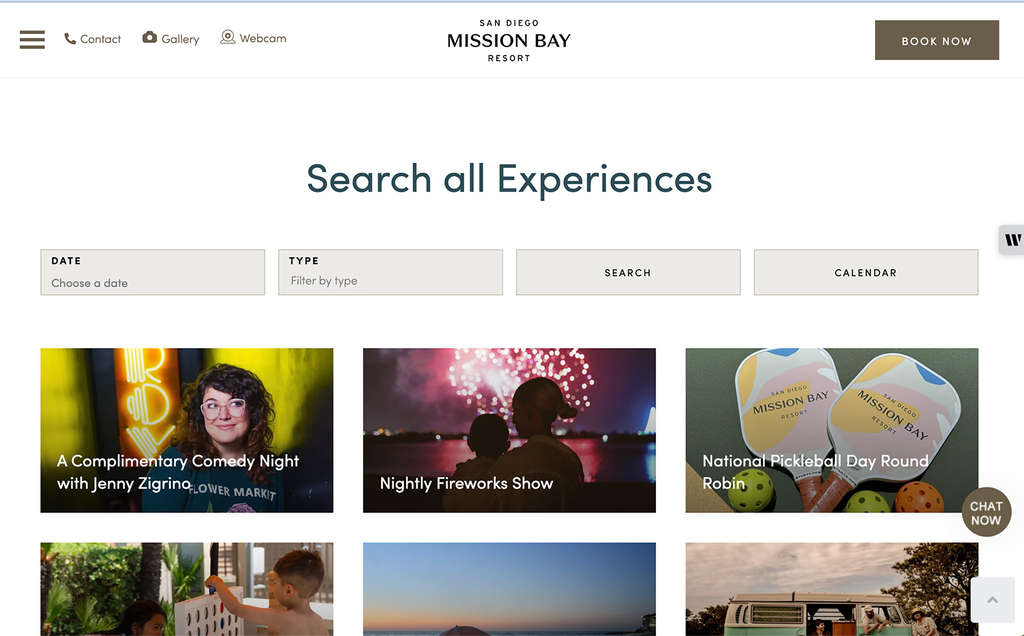Open Comedy Night with Jenny Zigrino card
Viewport: 1024px width, 636px height.
tap(187, 430)
